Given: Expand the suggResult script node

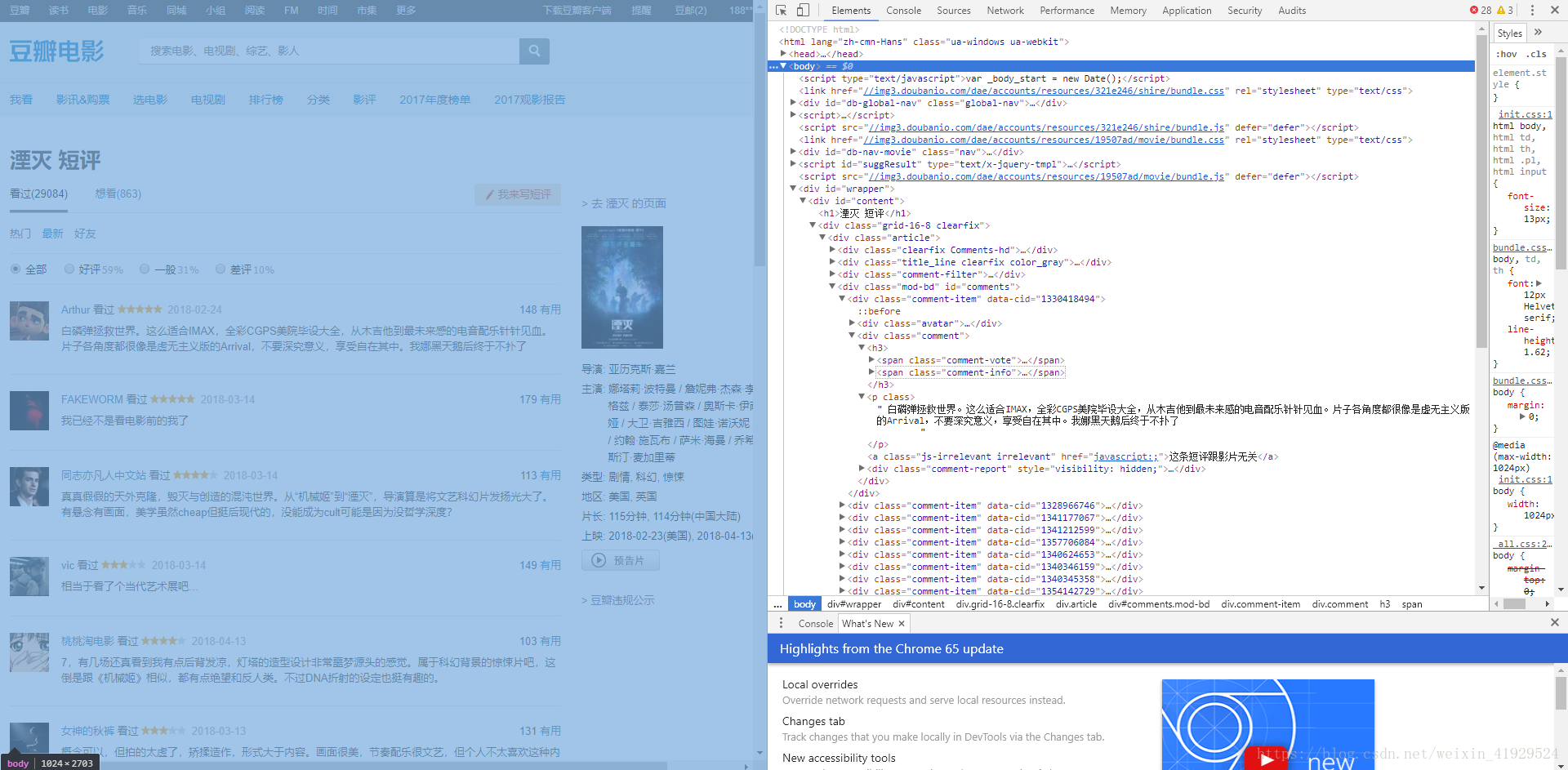Looking at the screenshot, I should [x=793, y=164].
